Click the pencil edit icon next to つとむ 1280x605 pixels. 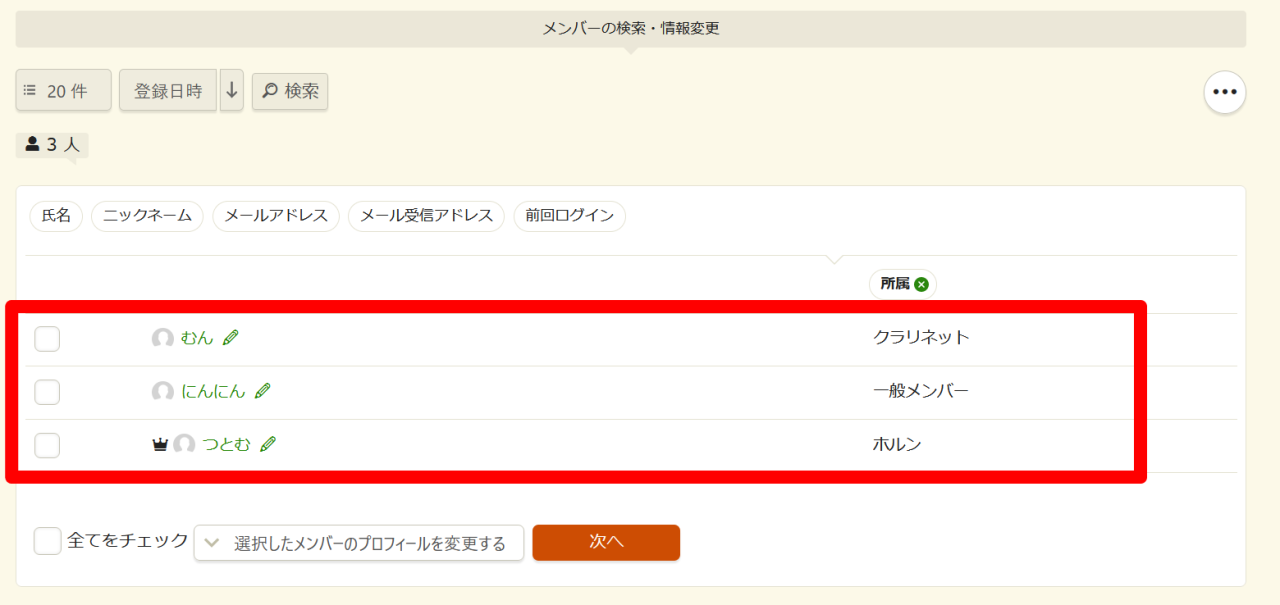point(268,444)
